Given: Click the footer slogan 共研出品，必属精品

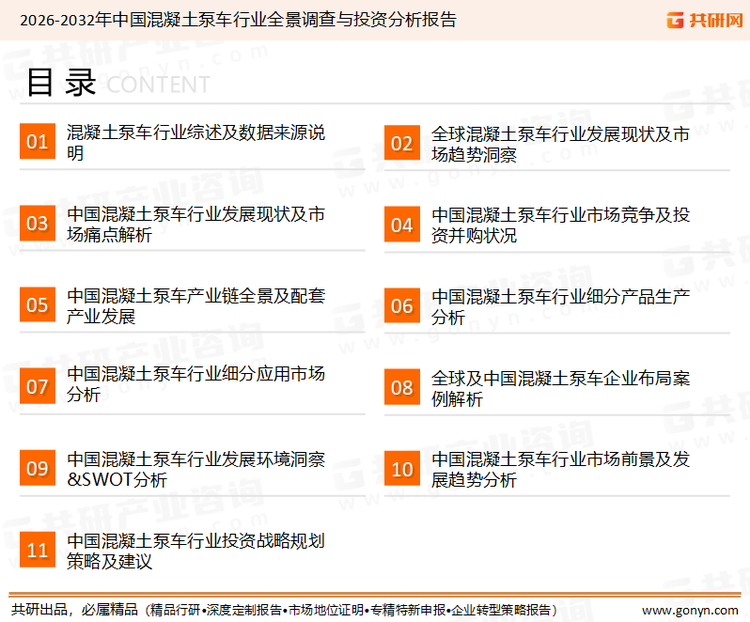Looking at the screenshot, I should (x=75, y=610).
